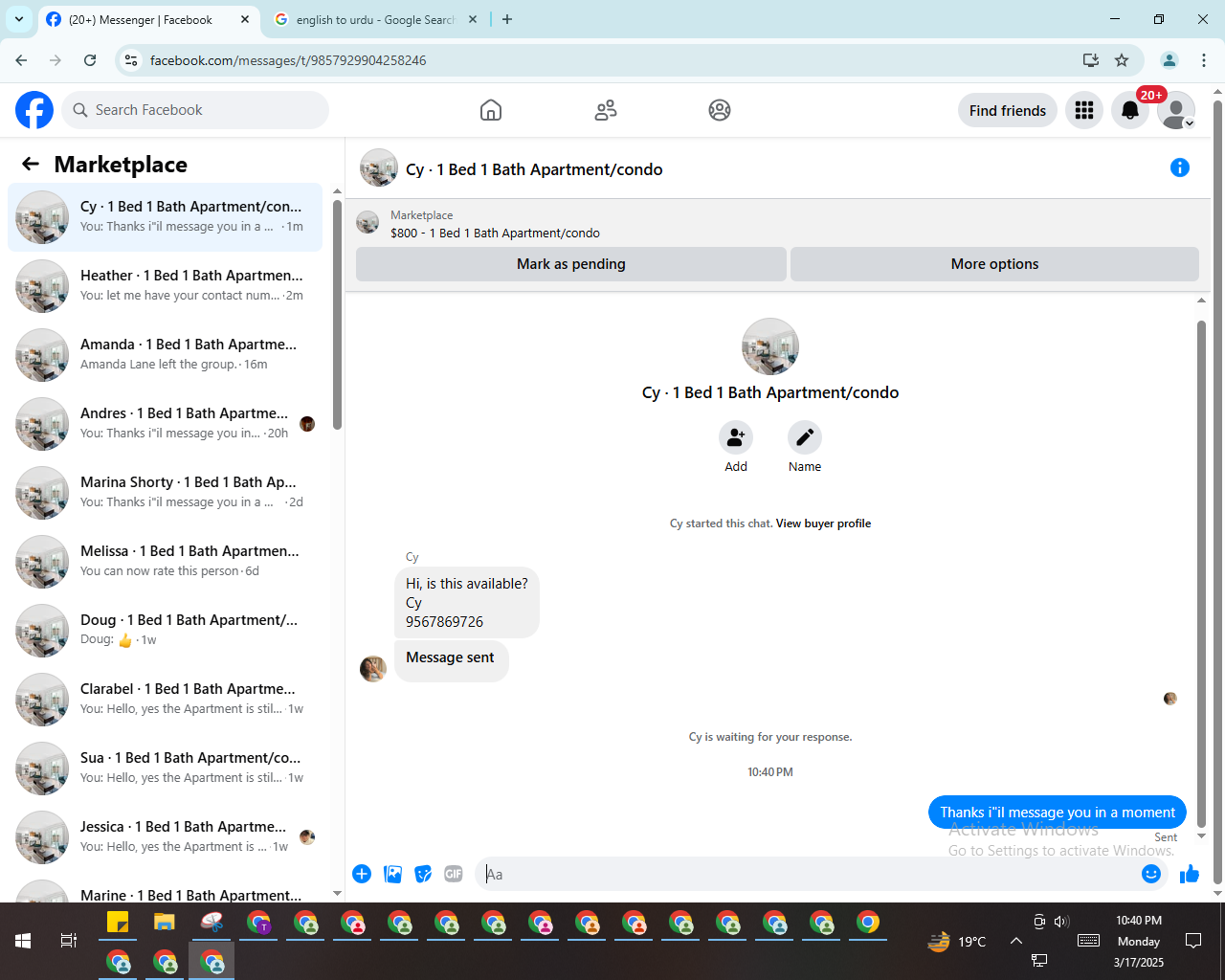
Task: Open File Explorer from the taskbar
Action: coord(165,923)
